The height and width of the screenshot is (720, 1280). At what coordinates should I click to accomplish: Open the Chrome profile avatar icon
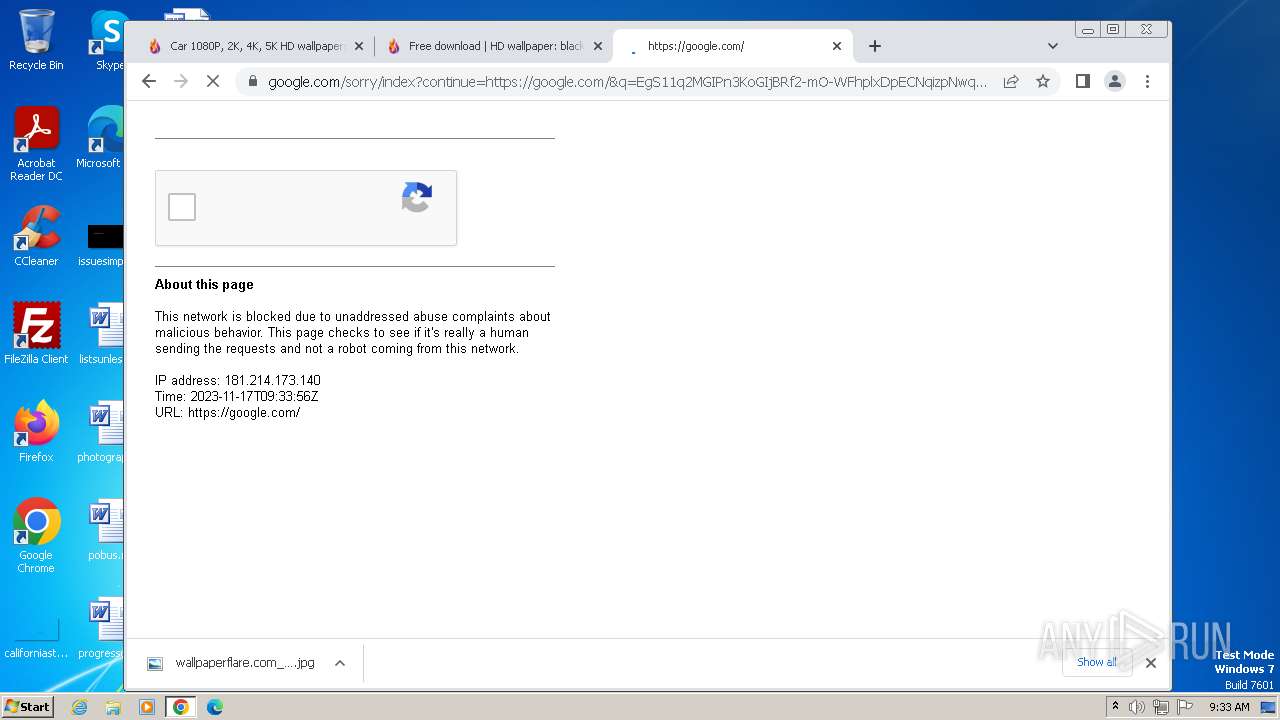(x=1115, y=81)
